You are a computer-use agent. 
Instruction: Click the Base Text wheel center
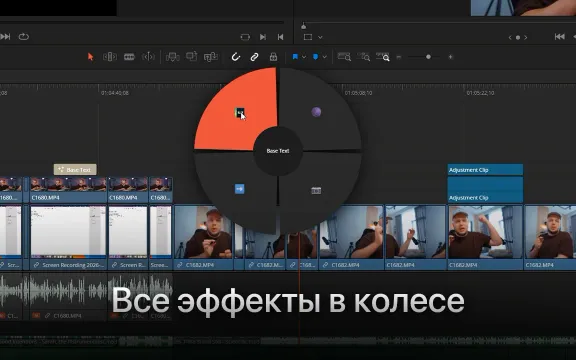[x=278, y=151]
